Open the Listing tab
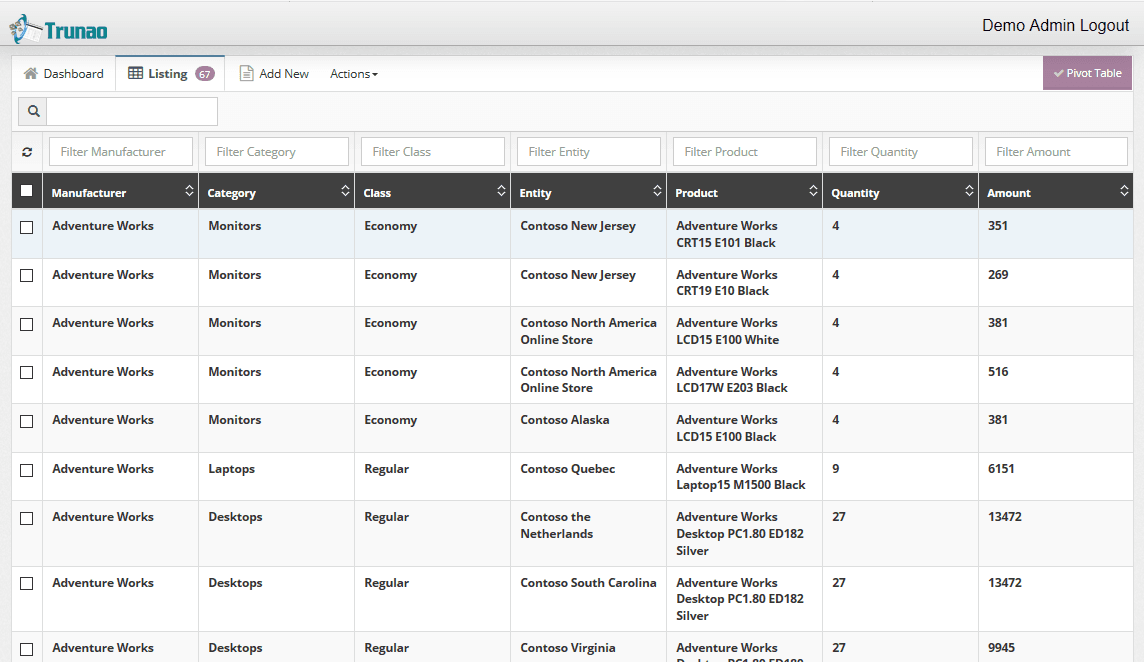 click(x=169, y=74)
